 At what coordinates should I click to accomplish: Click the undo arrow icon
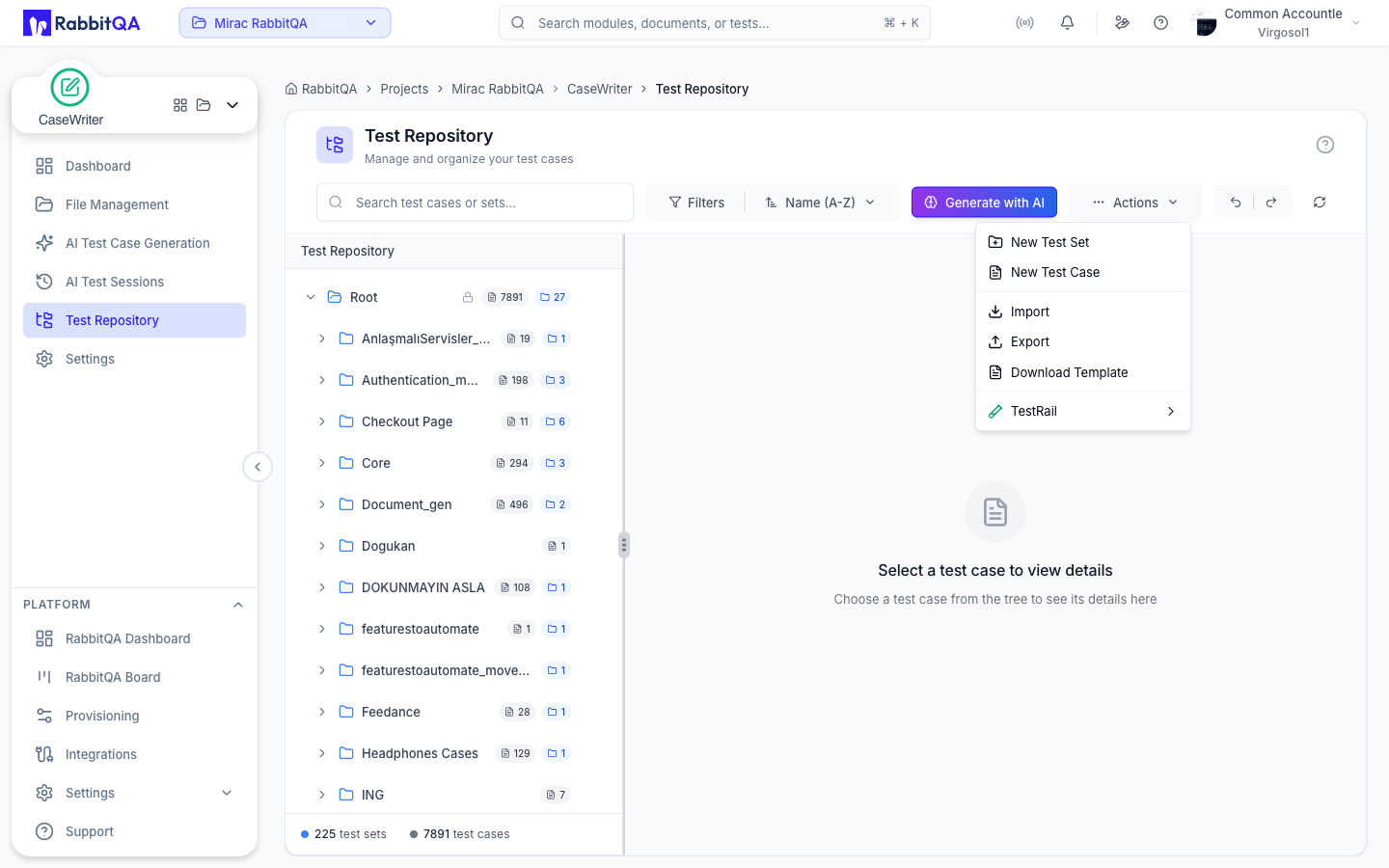(1236, 203)
